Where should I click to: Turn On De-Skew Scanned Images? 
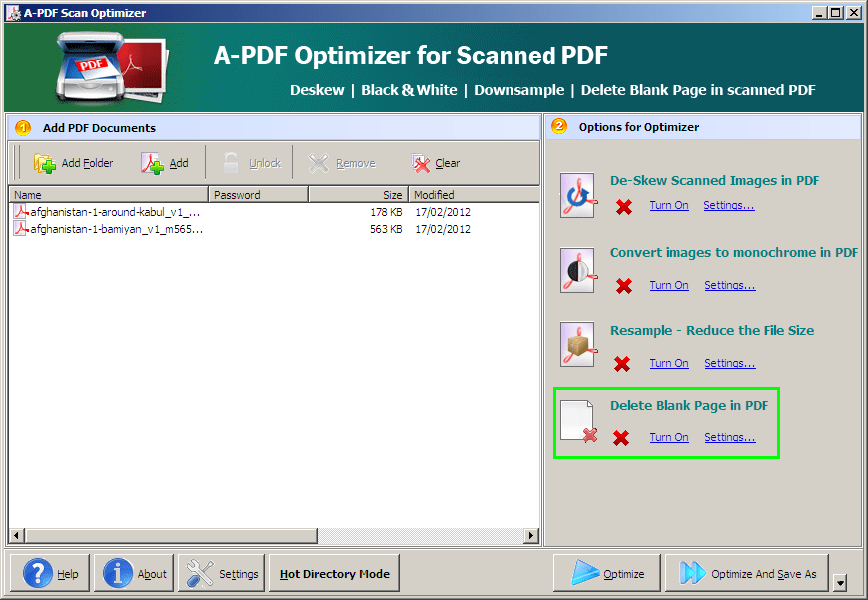coord(669,205)
